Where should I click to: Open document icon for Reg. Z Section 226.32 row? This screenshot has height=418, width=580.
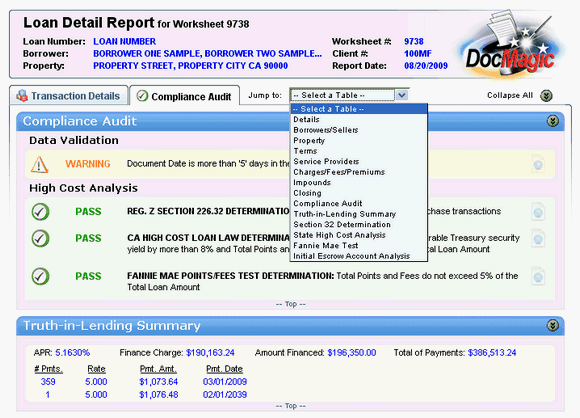tap(538, 212)
